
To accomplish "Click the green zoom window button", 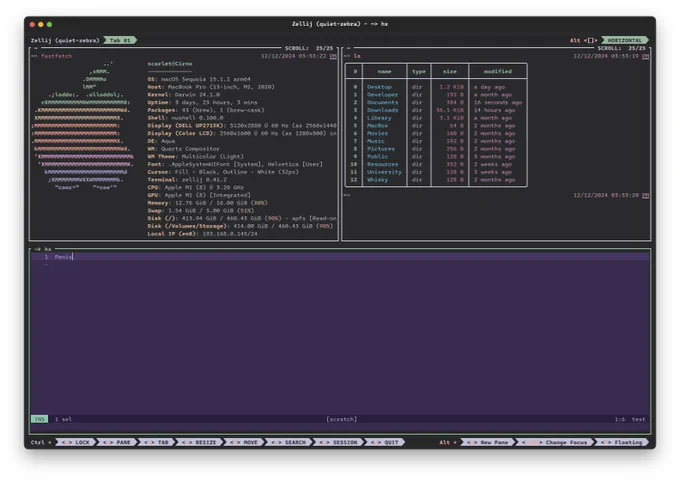I will point(49,24).
